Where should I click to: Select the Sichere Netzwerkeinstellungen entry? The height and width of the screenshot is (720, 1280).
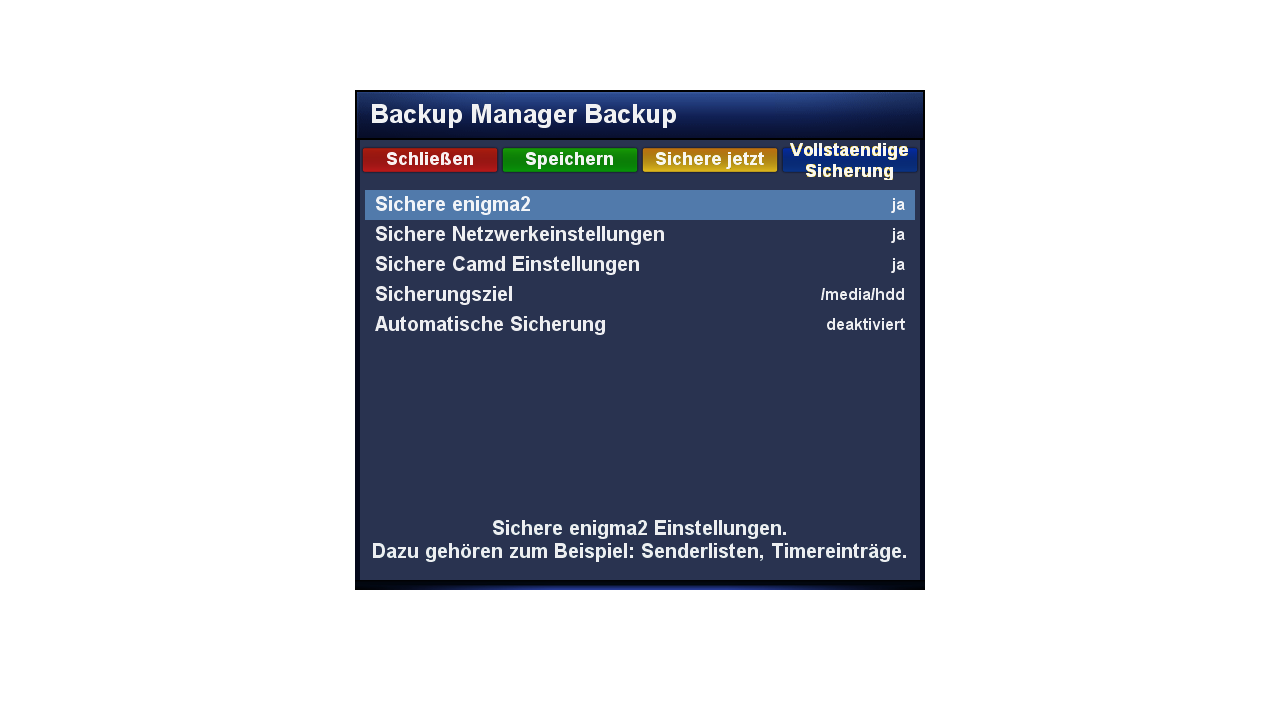(640, 235)
